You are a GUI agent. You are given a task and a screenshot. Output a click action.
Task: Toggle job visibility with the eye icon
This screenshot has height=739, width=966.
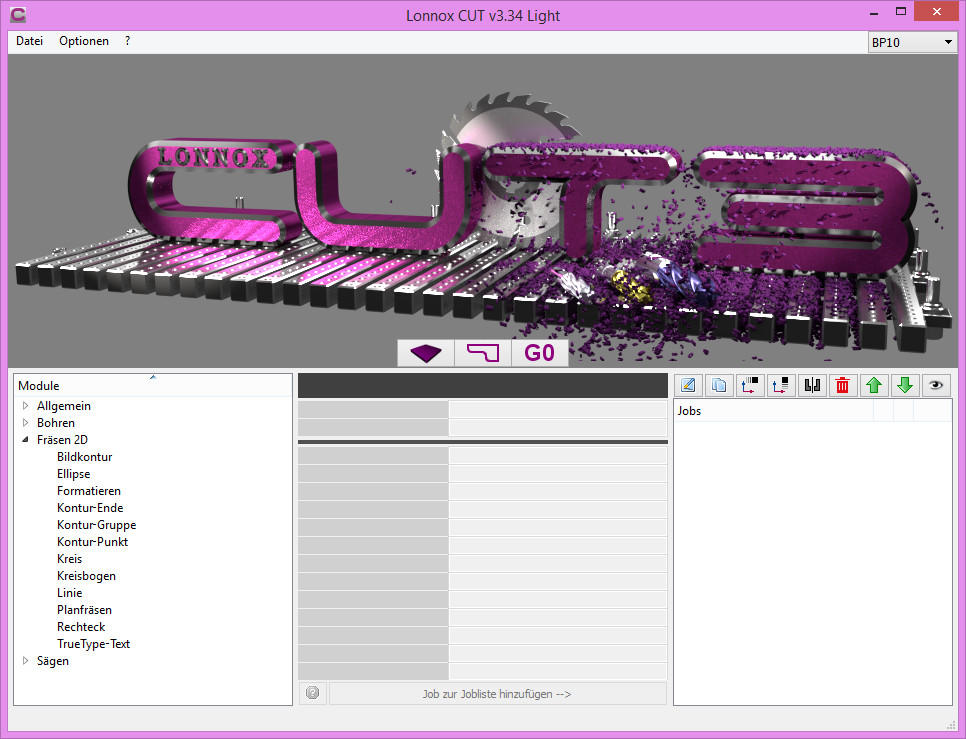936,386
